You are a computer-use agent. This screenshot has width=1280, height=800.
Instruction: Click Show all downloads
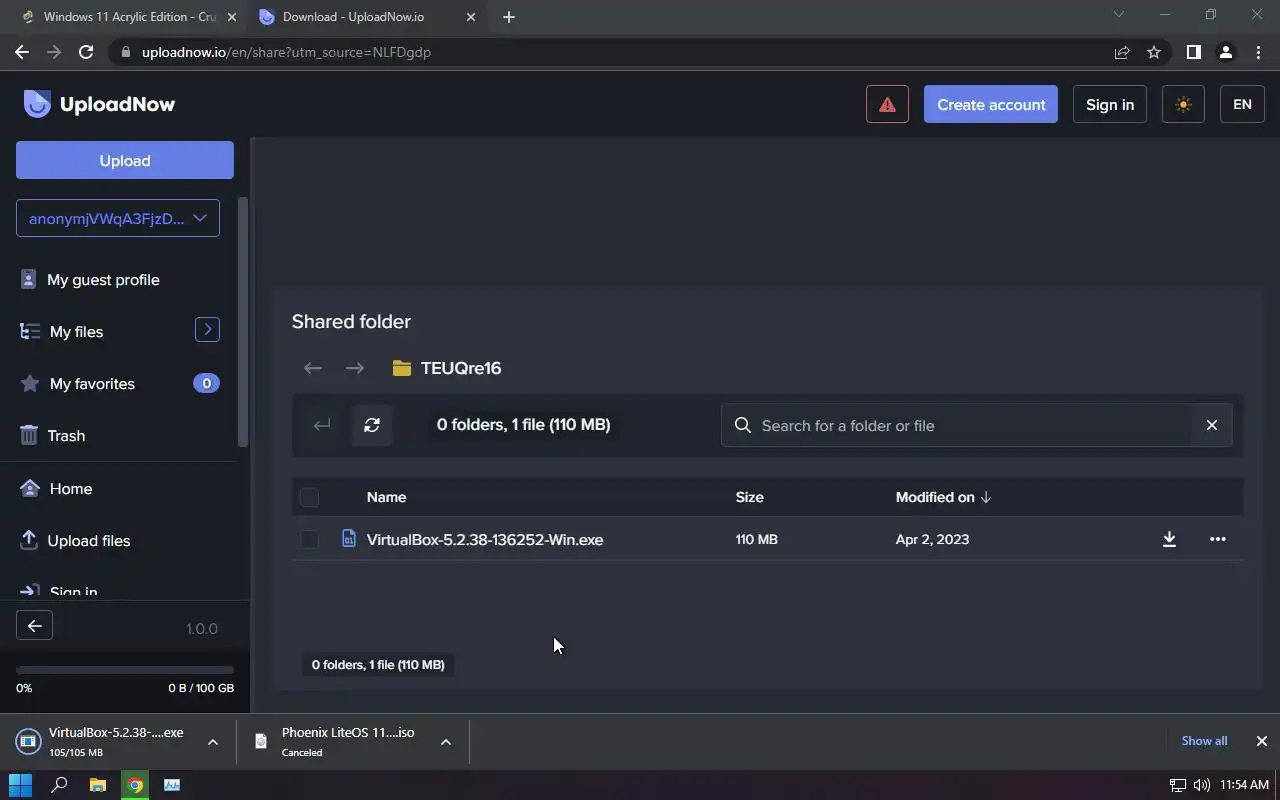click(x=1204, y=741)
